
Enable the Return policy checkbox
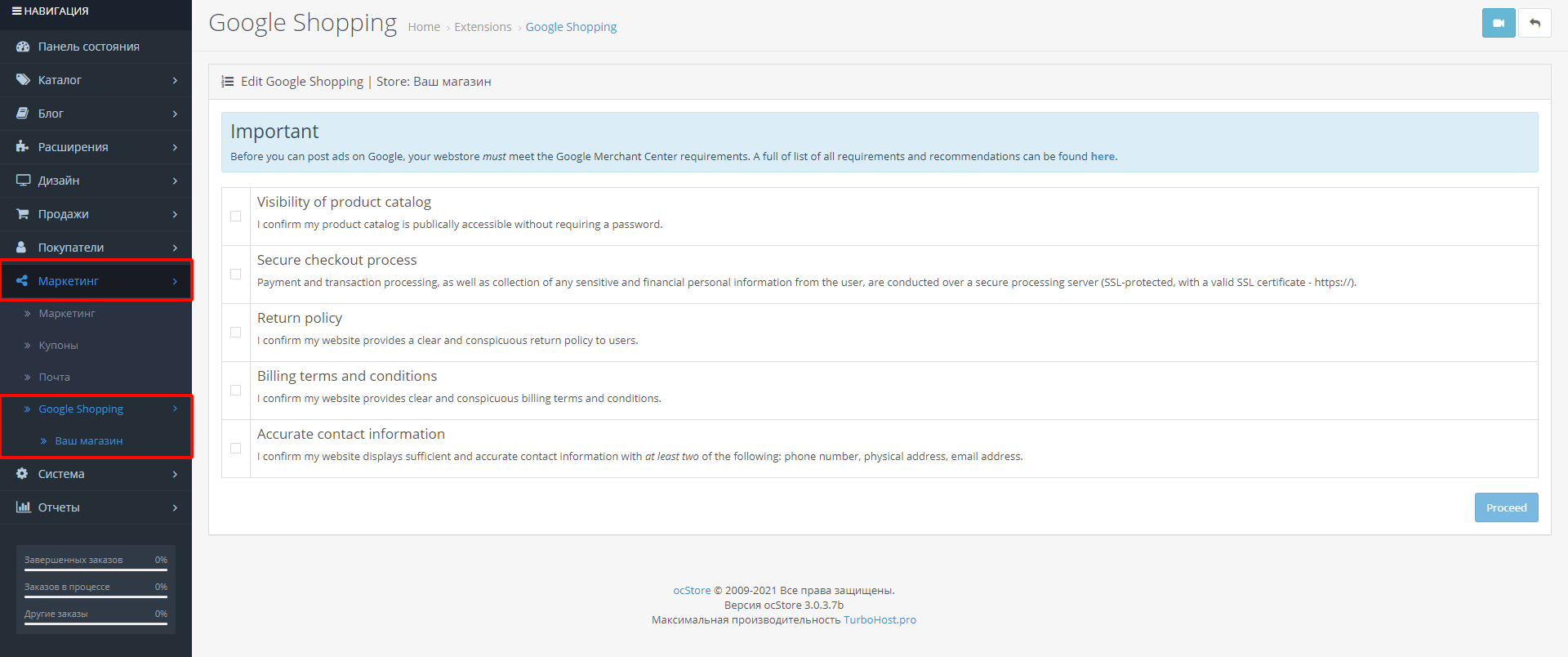(236, 333)
